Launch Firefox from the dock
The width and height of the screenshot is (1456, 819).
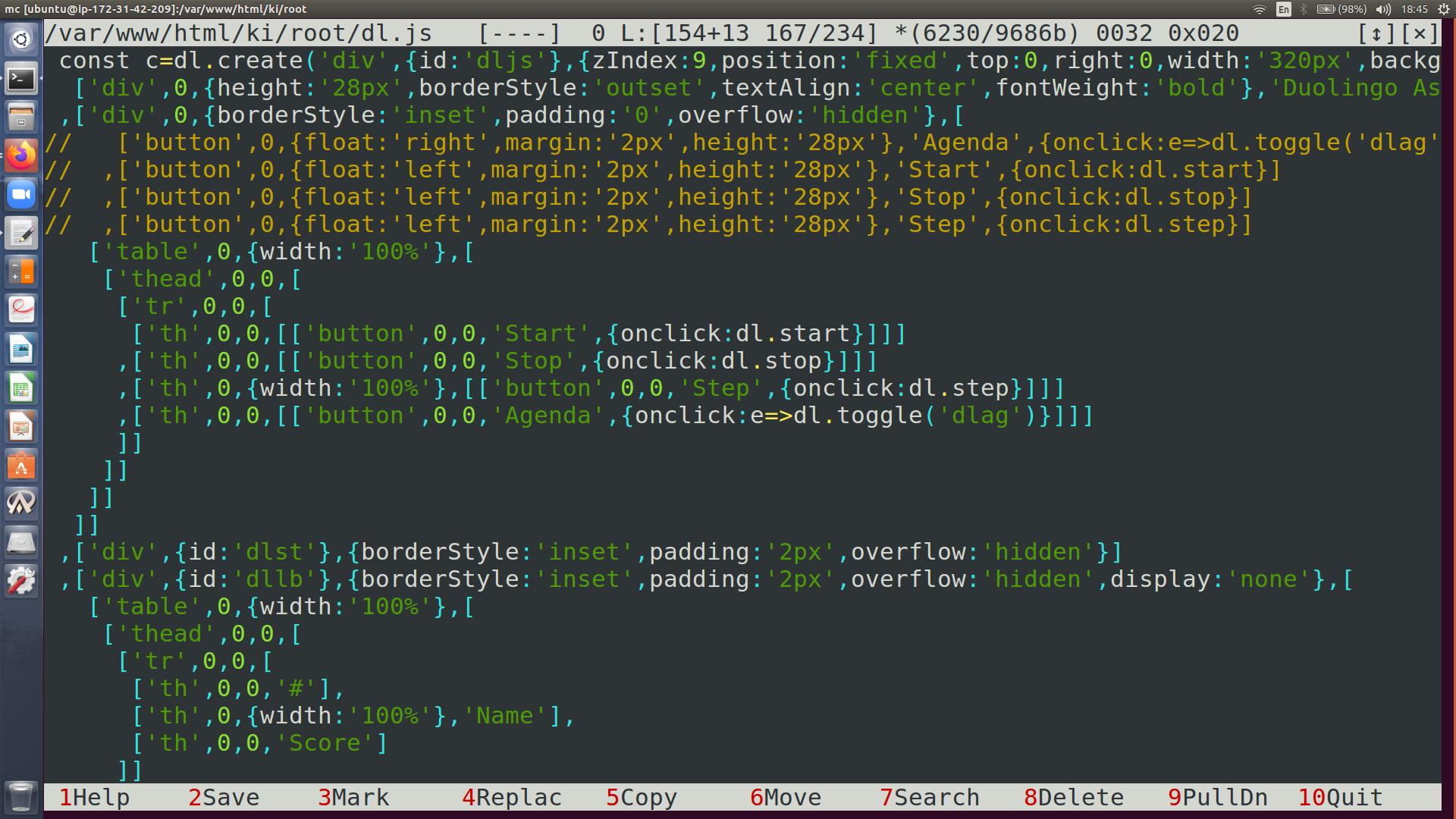click(21, 155)
